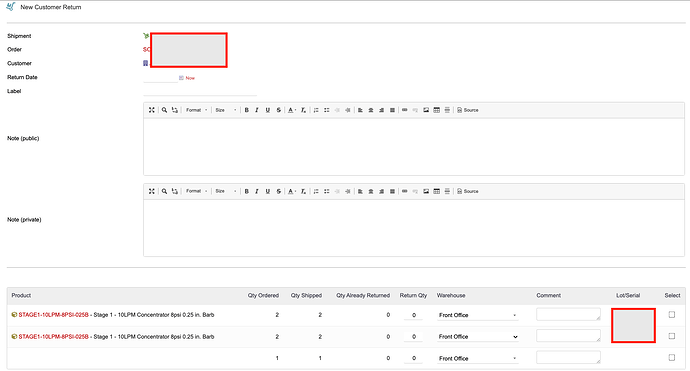Open text color menu in public note

[x=292, y=110]
